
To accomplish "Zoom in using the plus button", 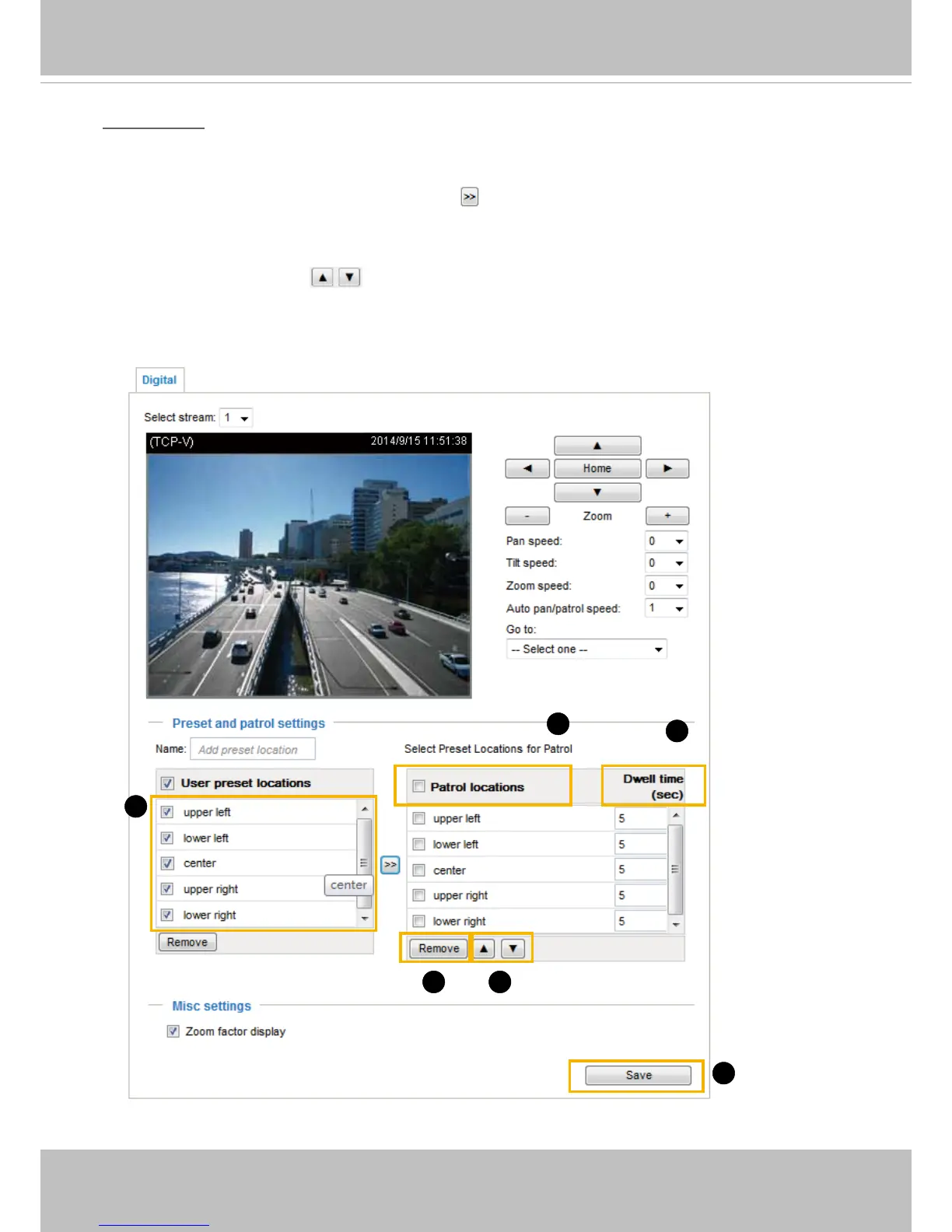I will point(667,516).
